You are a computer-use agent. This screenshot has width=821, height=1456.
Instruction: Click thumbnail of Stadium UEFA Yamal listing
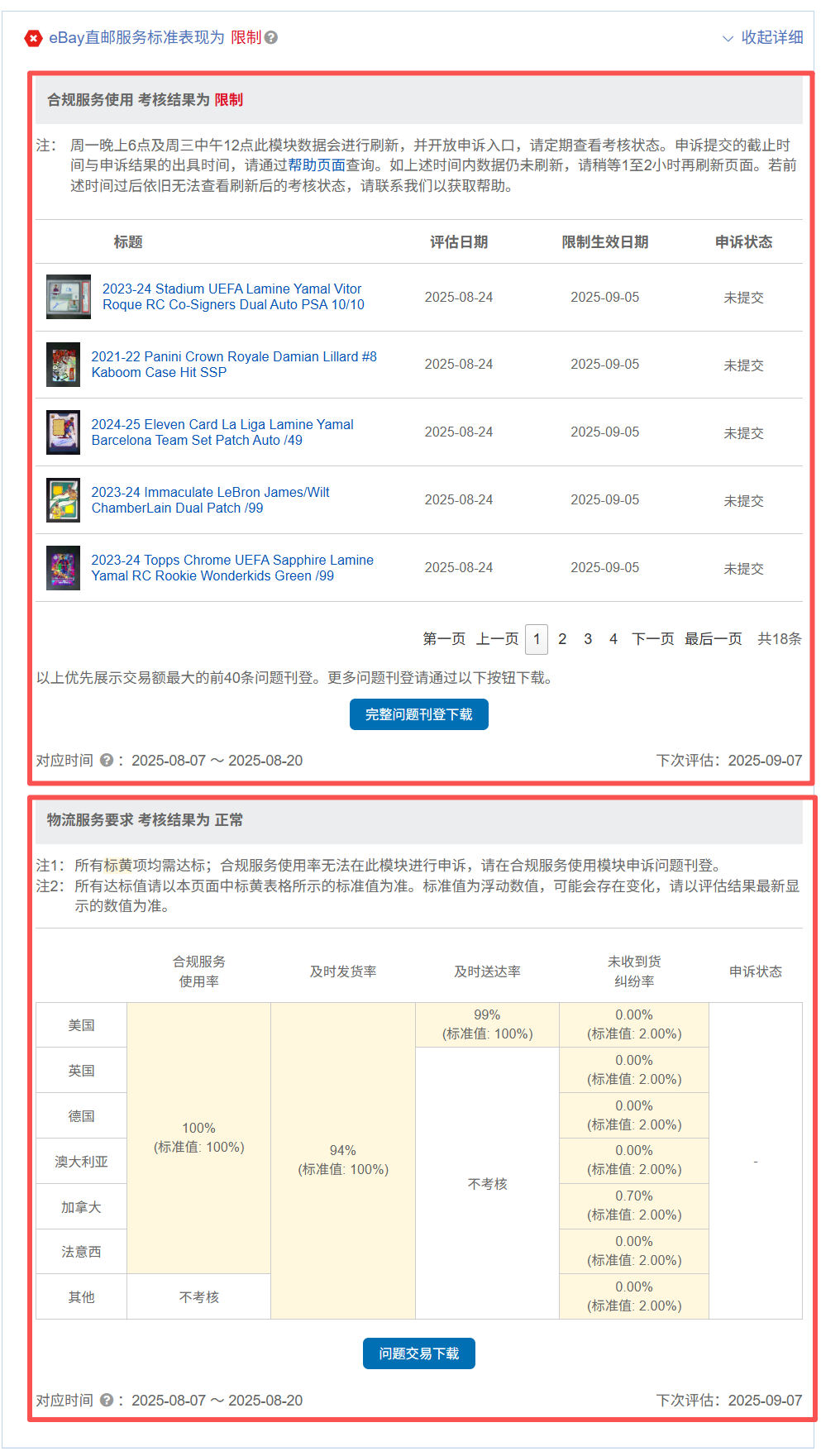pos(69,297)
